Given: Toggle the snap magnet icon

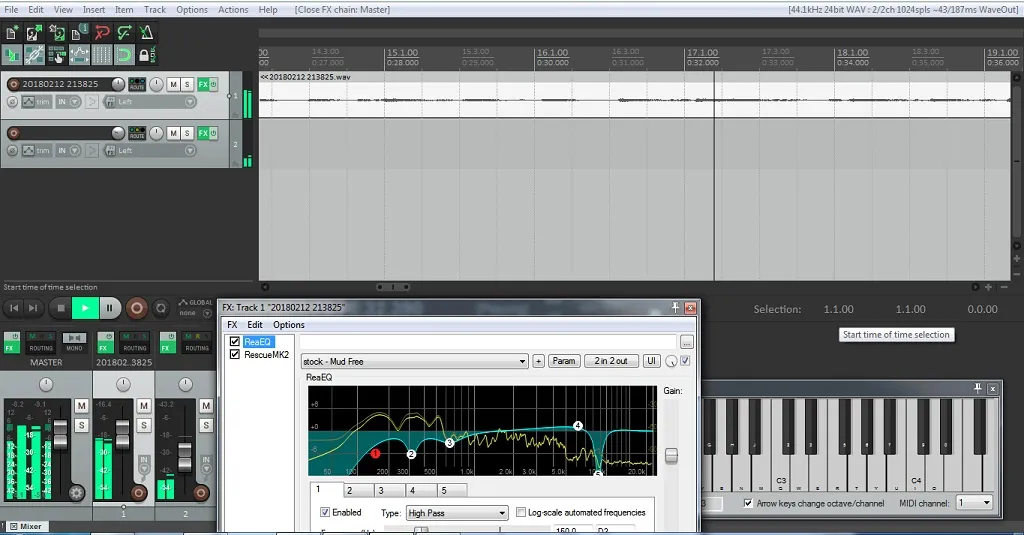Looking at the screenshot, I should [x=124, y=56].
